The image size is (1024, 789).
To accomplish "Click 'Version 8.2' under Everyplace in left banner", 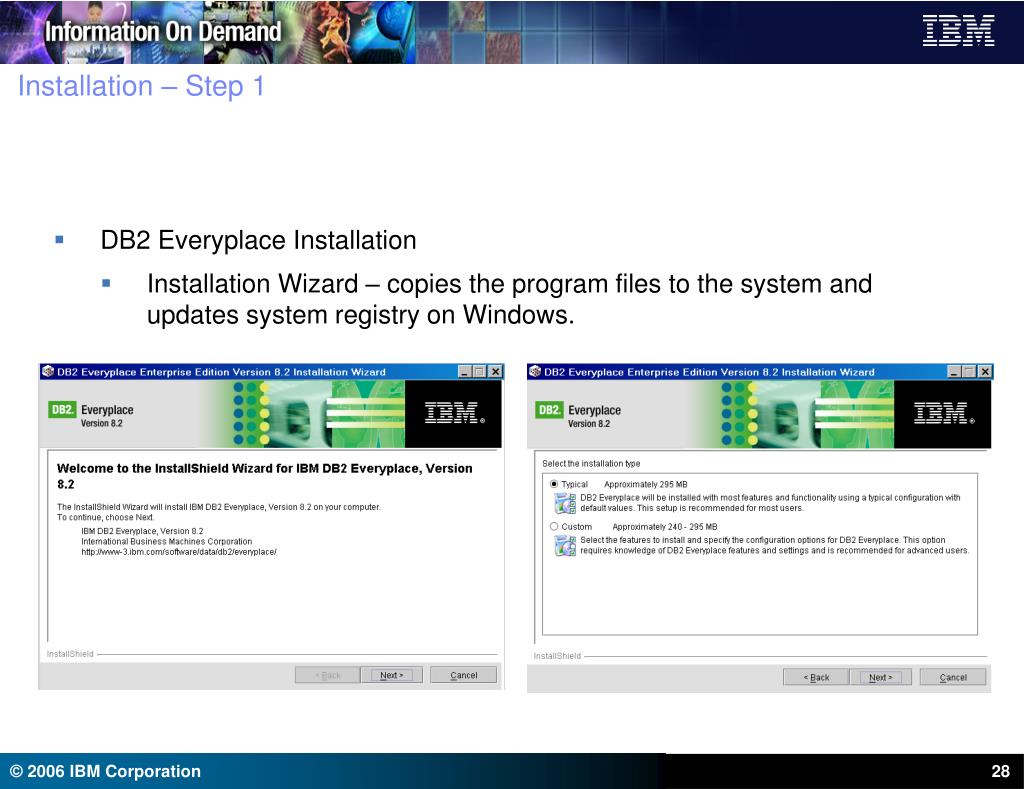I will 102,423.
